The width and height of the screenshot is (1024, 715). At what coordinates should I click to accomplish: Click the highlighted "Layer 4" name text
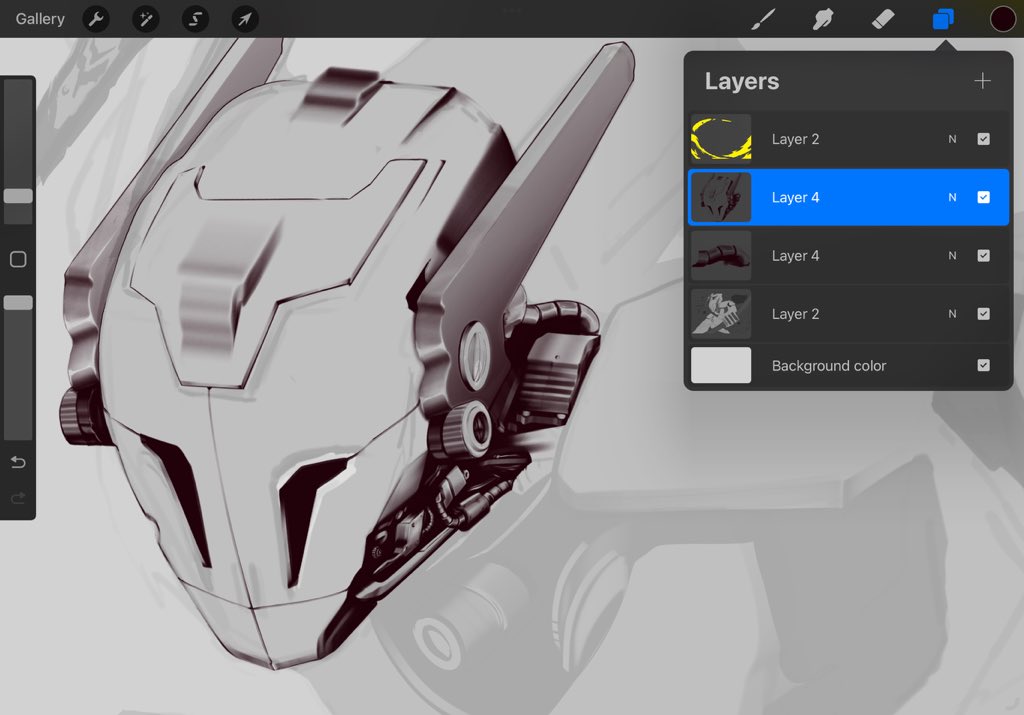click(795, 197)
